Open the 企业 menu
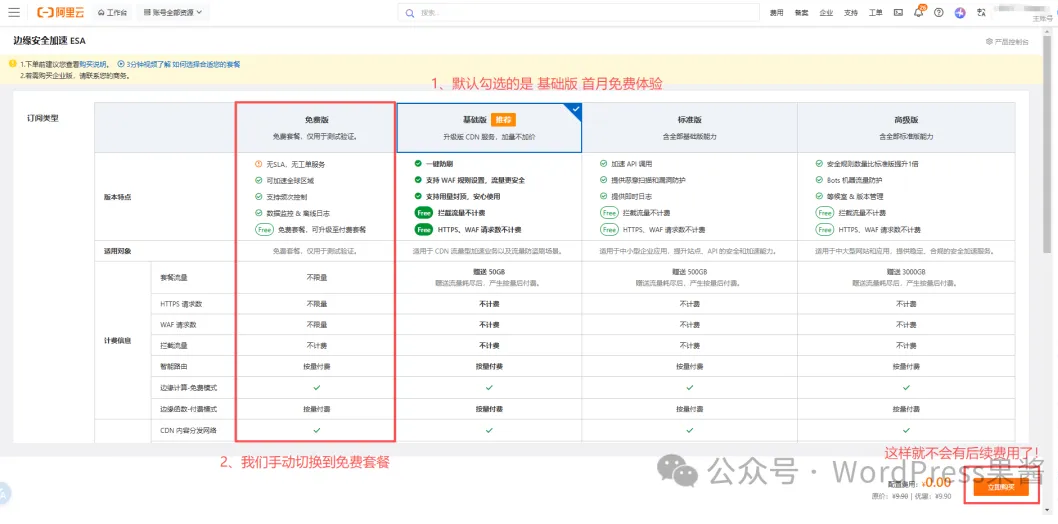Viewport: 1058px width, 524px height. coord(826,12)
